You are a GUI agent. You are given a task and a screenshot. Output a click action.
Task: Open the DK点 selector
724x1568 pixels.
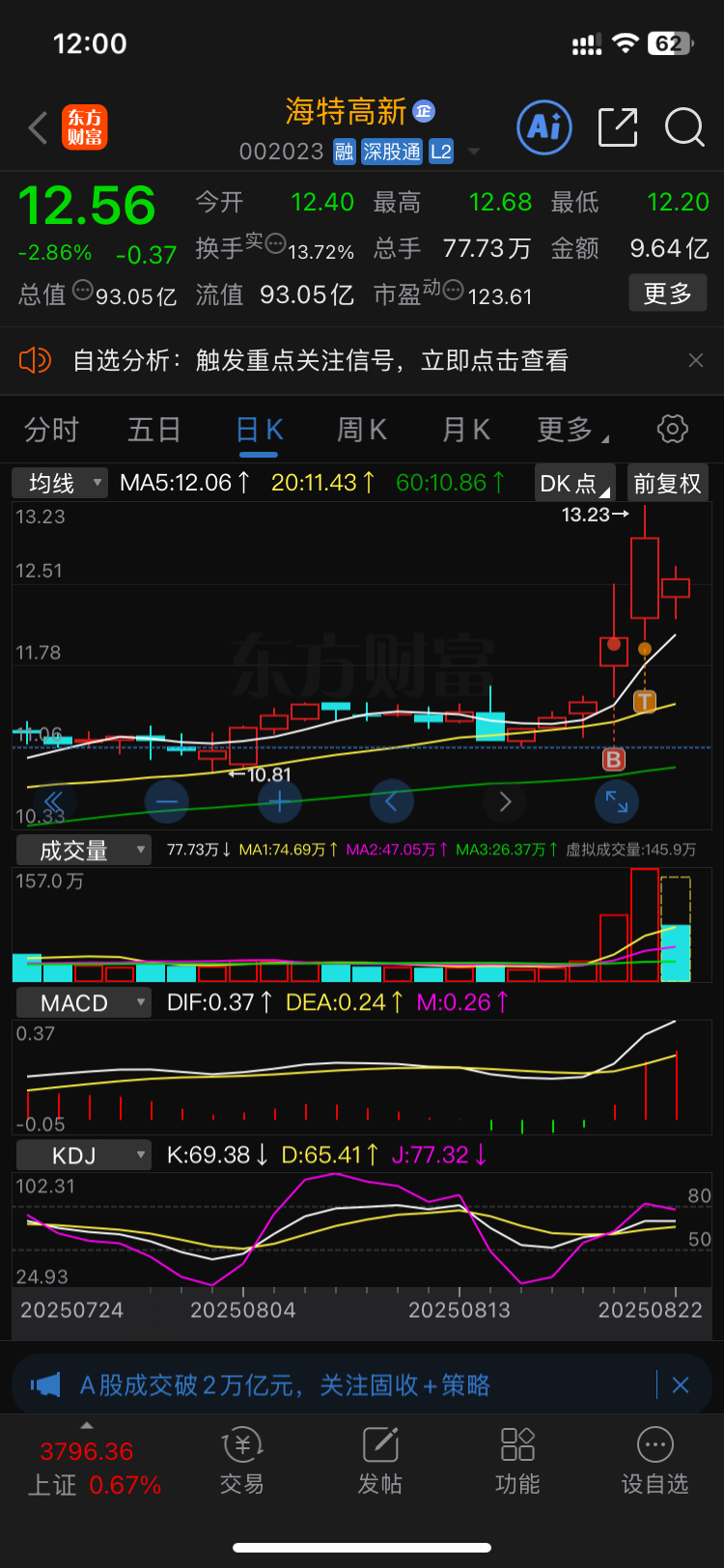point(574,483)
